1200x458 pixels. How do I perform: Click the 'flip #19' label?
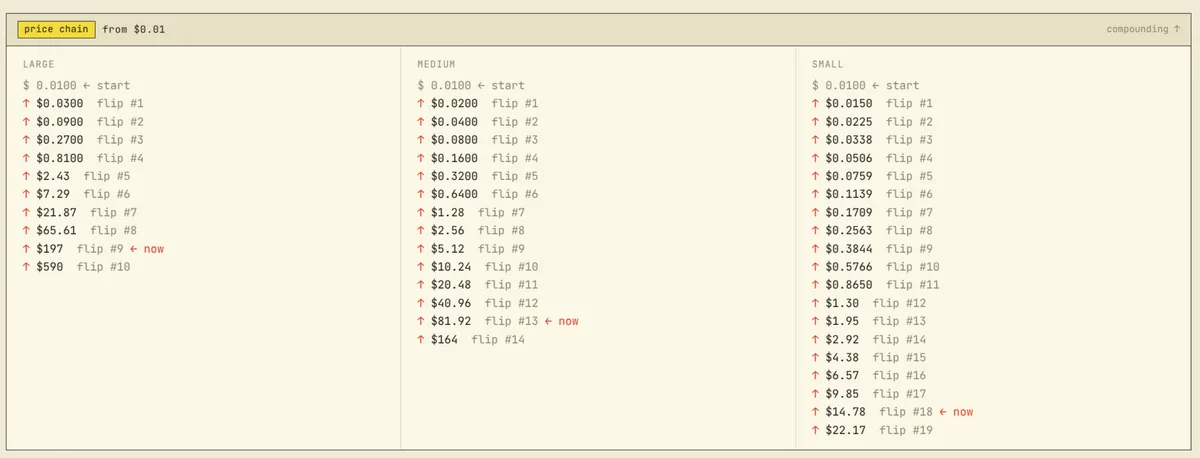click(907, 429)
